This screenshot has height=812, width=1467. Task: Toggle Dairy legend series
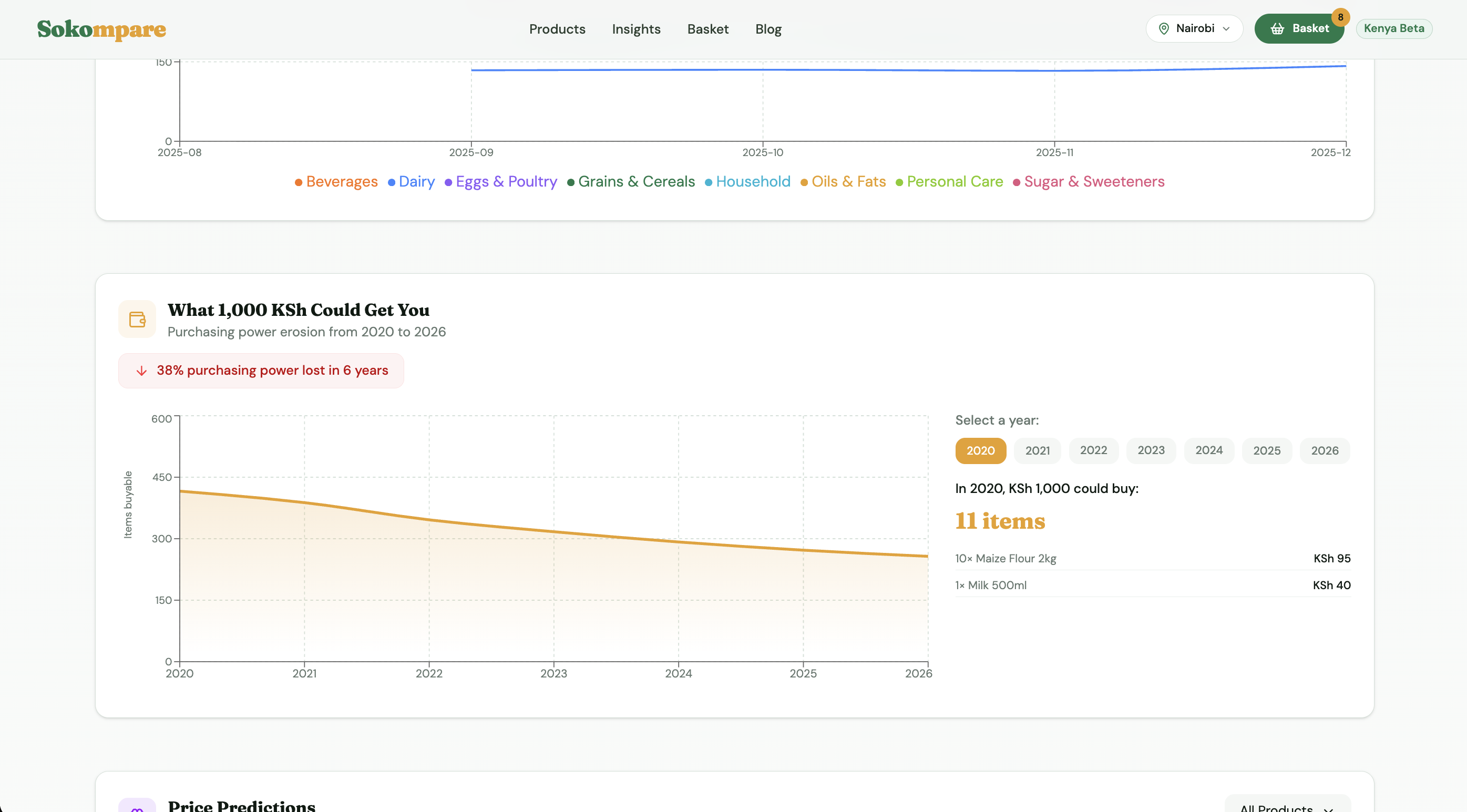[x=411, y=182]
